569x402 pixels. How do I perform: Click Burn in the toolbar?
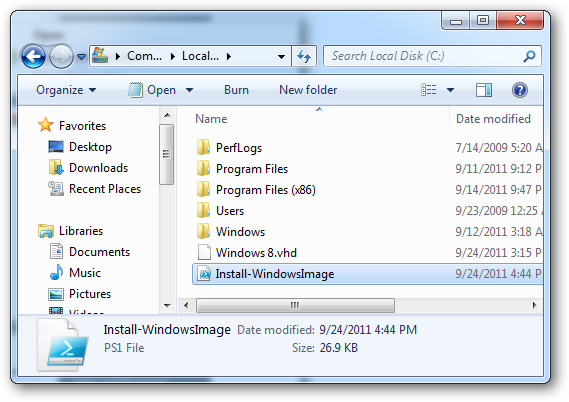pos(236,90)
